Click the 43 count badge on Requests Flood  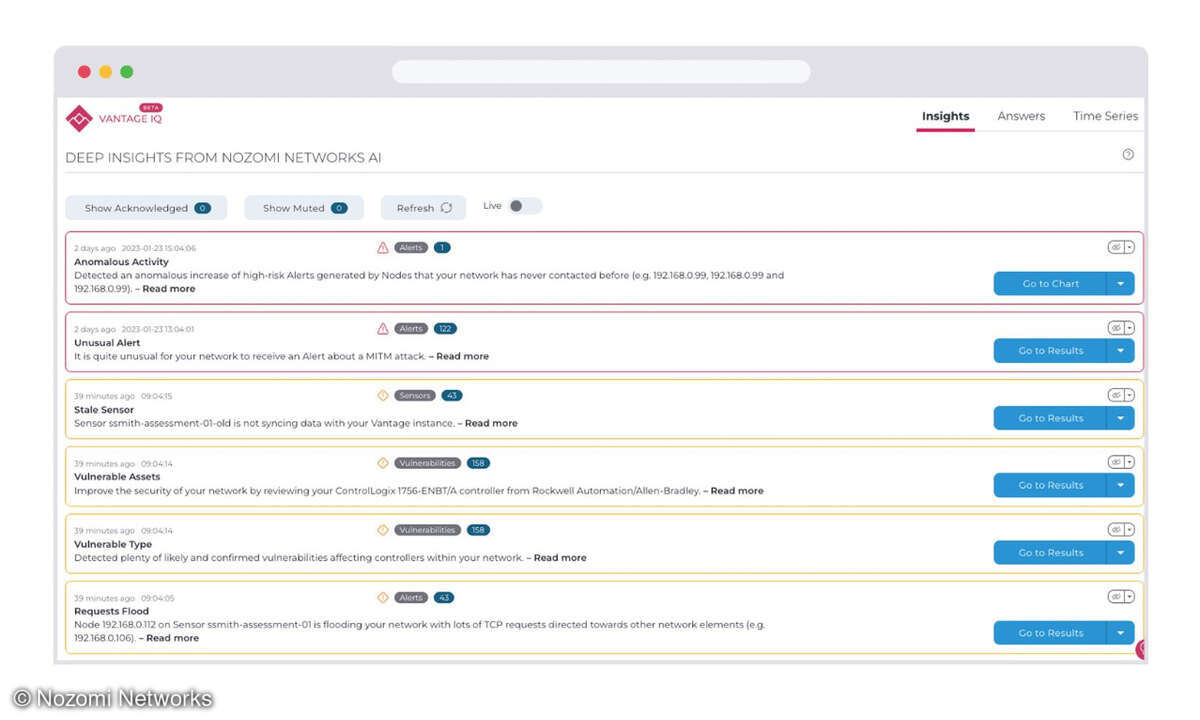(443, 597)
